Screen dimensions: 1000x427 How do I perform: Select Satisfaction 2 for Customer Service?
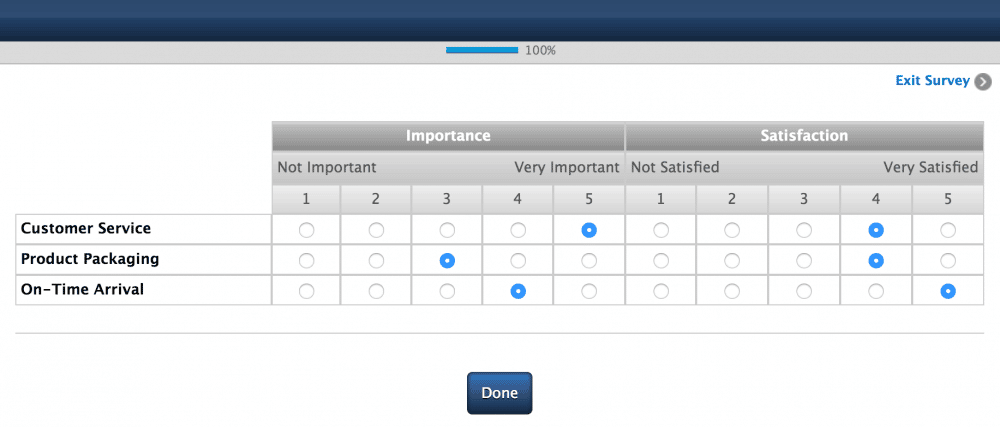pos(732,230)
